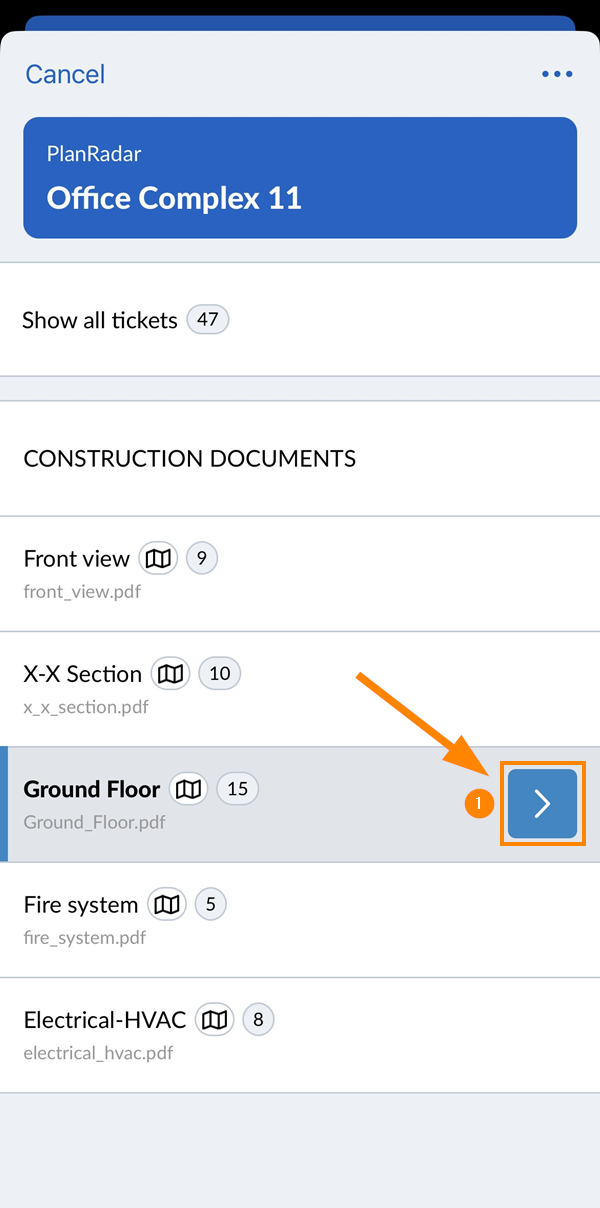Click the 8 ticket badge on Electrical-HVAC

(258, 1020)
